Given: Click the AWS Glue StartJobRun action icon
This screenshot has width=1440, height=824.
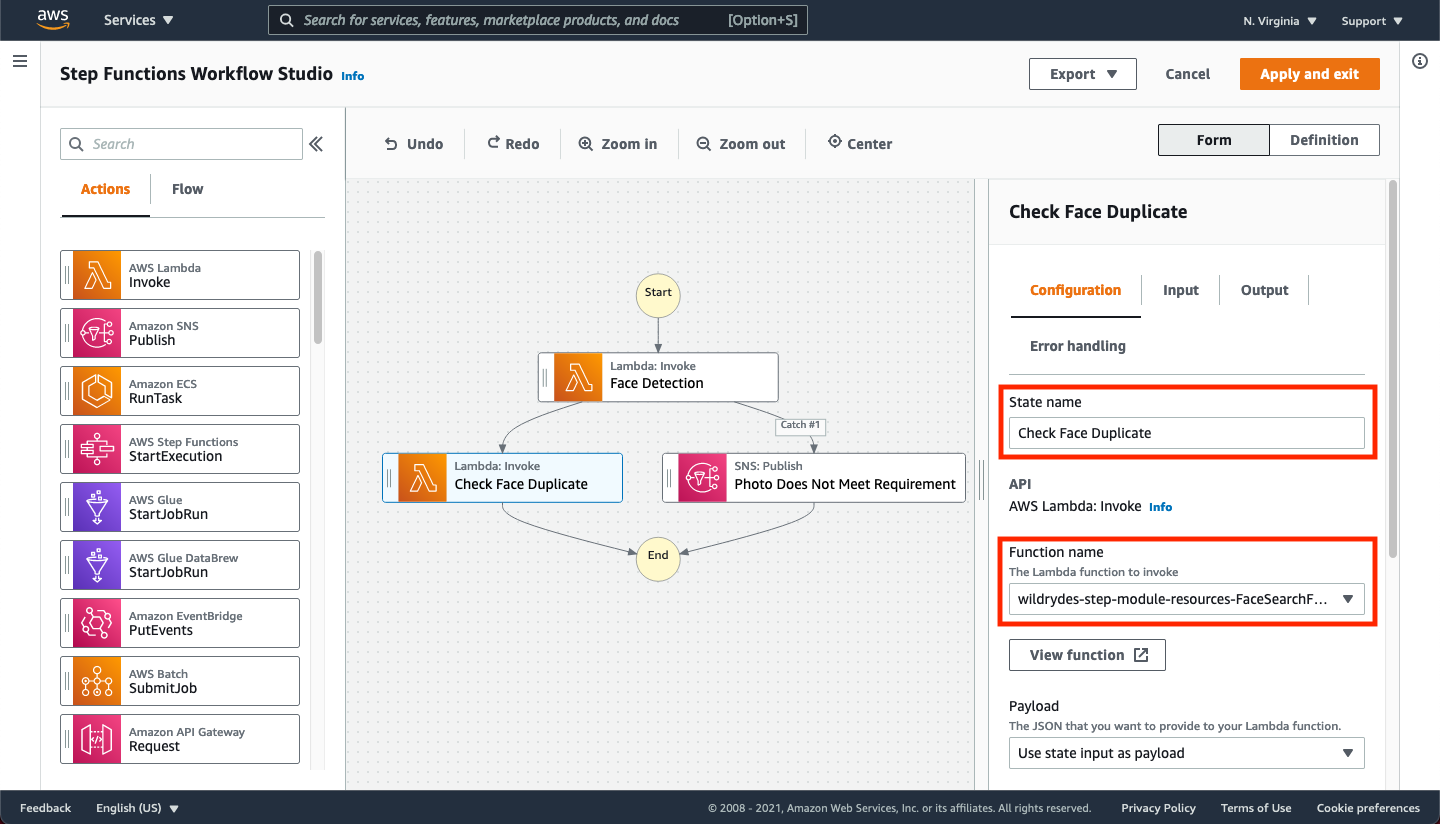Looking at the screenshot, I should click(97, 507).
